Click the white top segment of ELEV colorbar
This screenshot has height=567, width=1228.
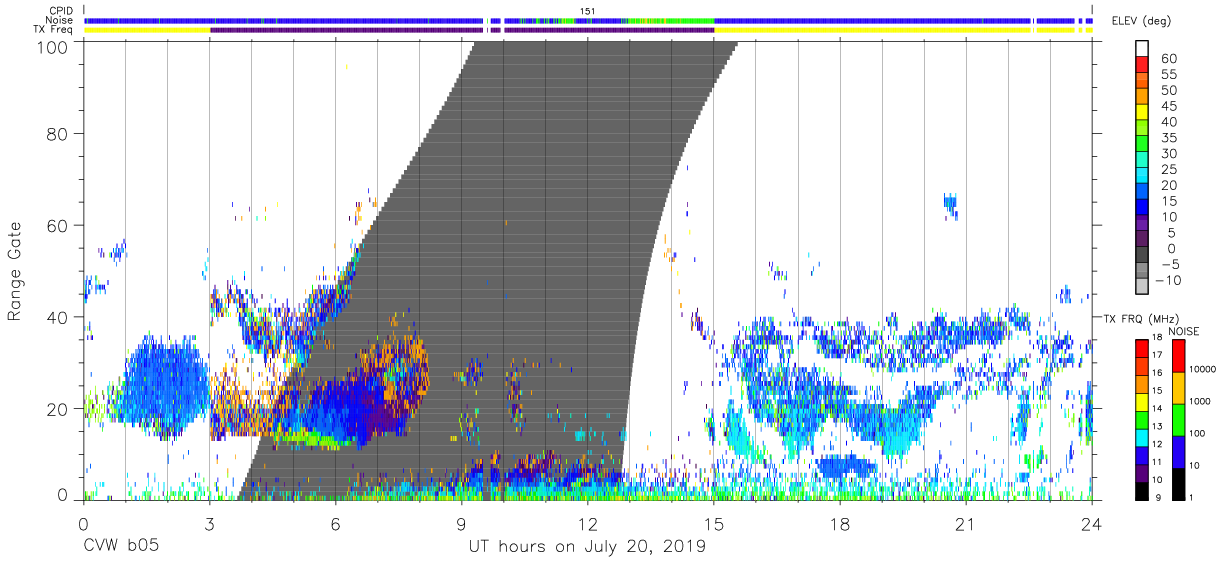click(1142, 49)
